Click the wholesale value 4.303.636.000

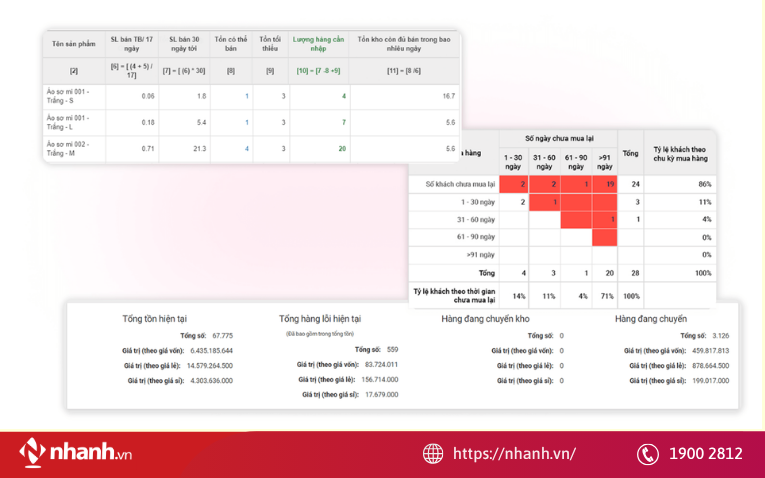click(211, 381)
